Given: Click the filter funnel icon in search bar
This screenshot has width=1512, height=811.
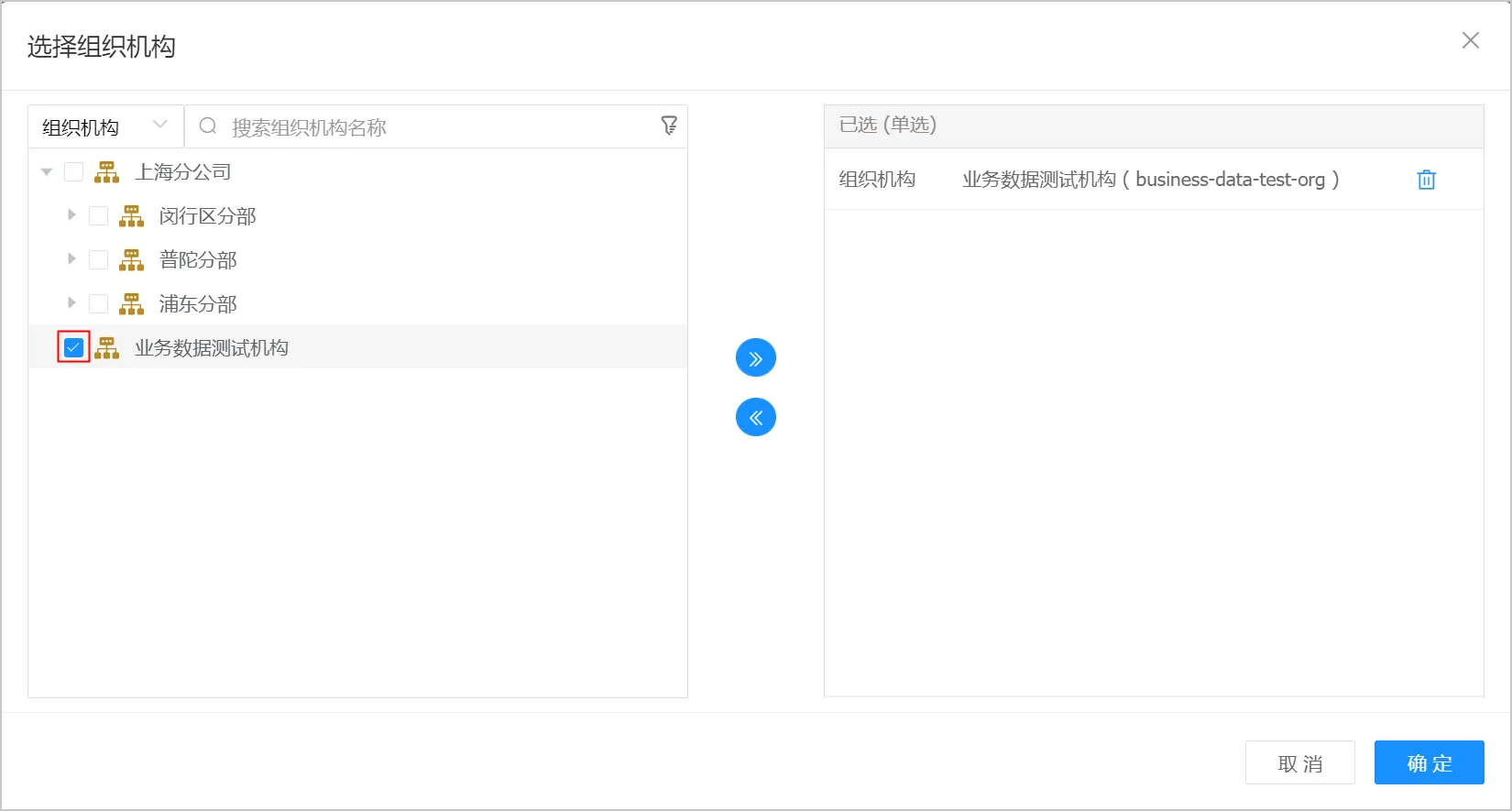Looking at the screenshot, I should pyautogui.click(x=669, y=126).
